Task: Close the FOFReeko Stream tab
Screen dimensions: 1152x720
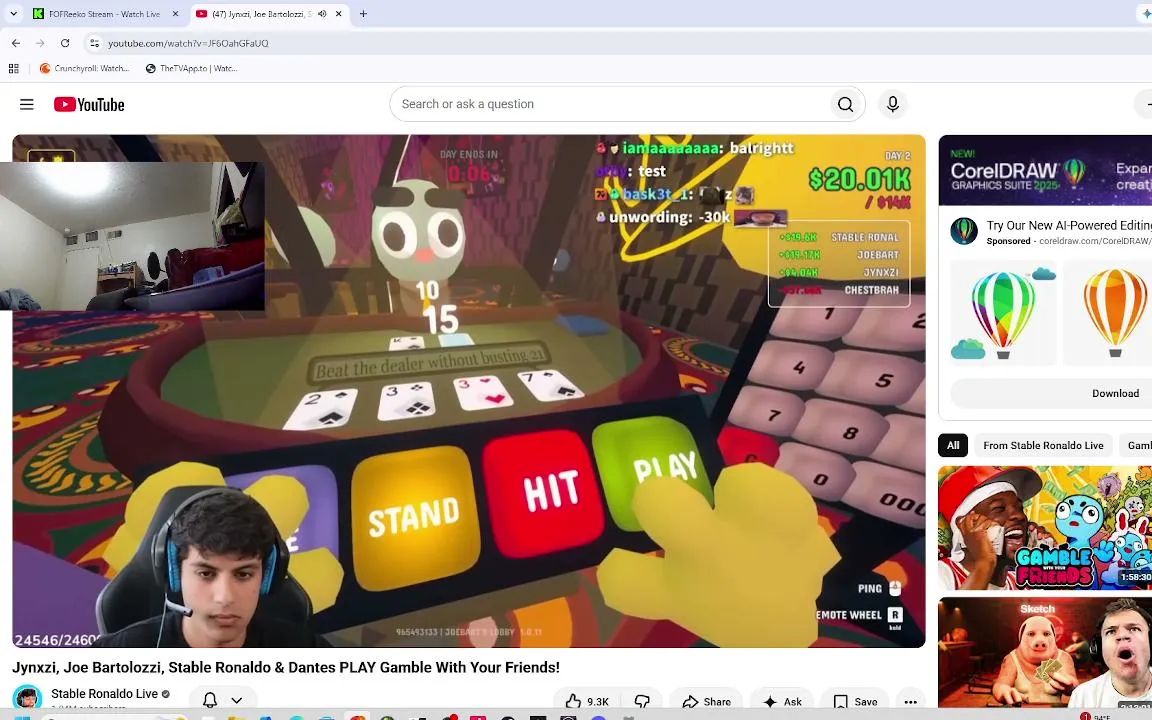Action: (175, 14)
